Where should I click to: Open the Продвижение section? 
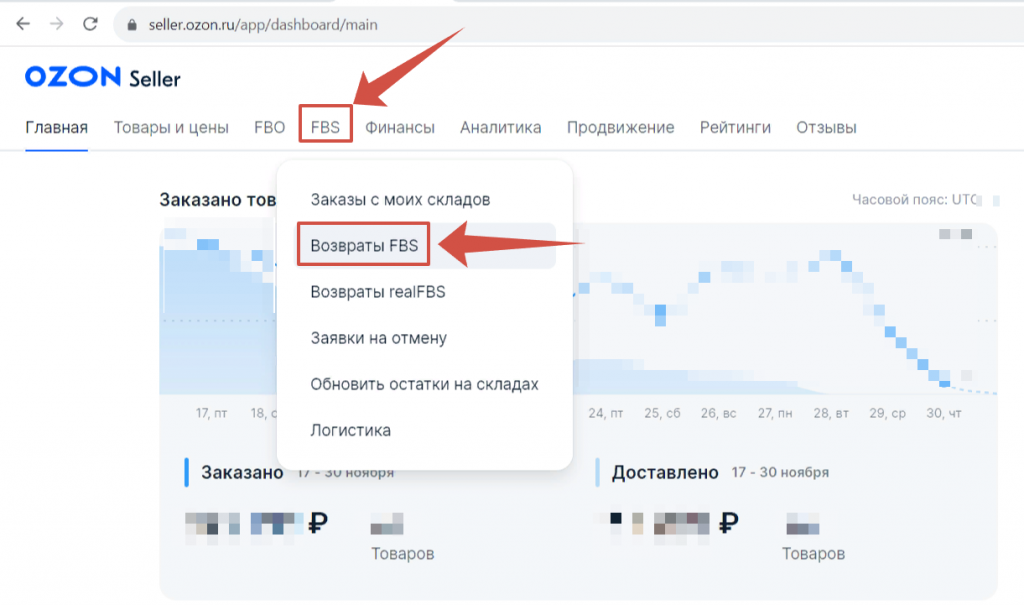620,127
